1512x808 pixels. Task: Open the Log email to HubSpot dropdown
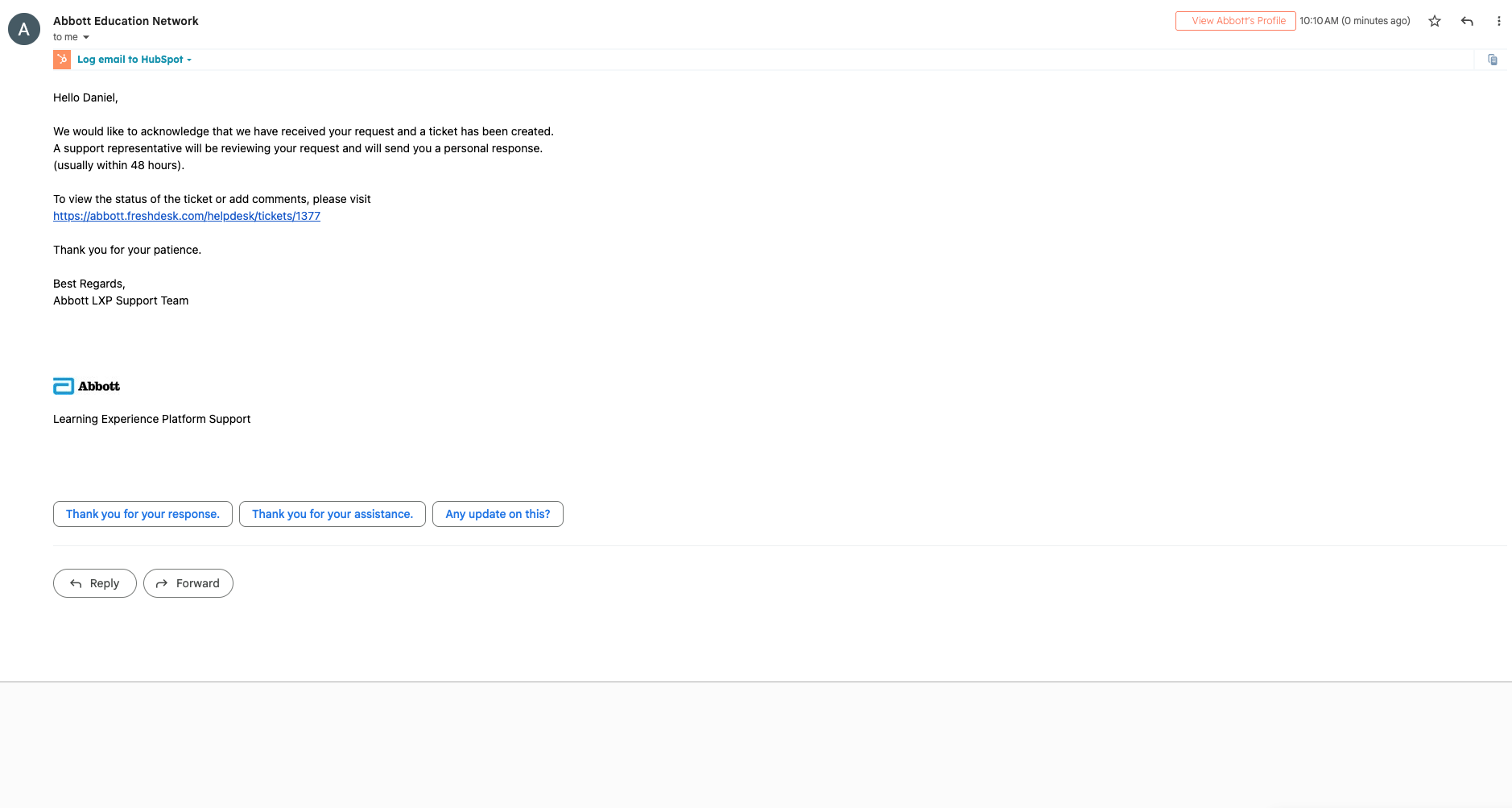point(134,60)
